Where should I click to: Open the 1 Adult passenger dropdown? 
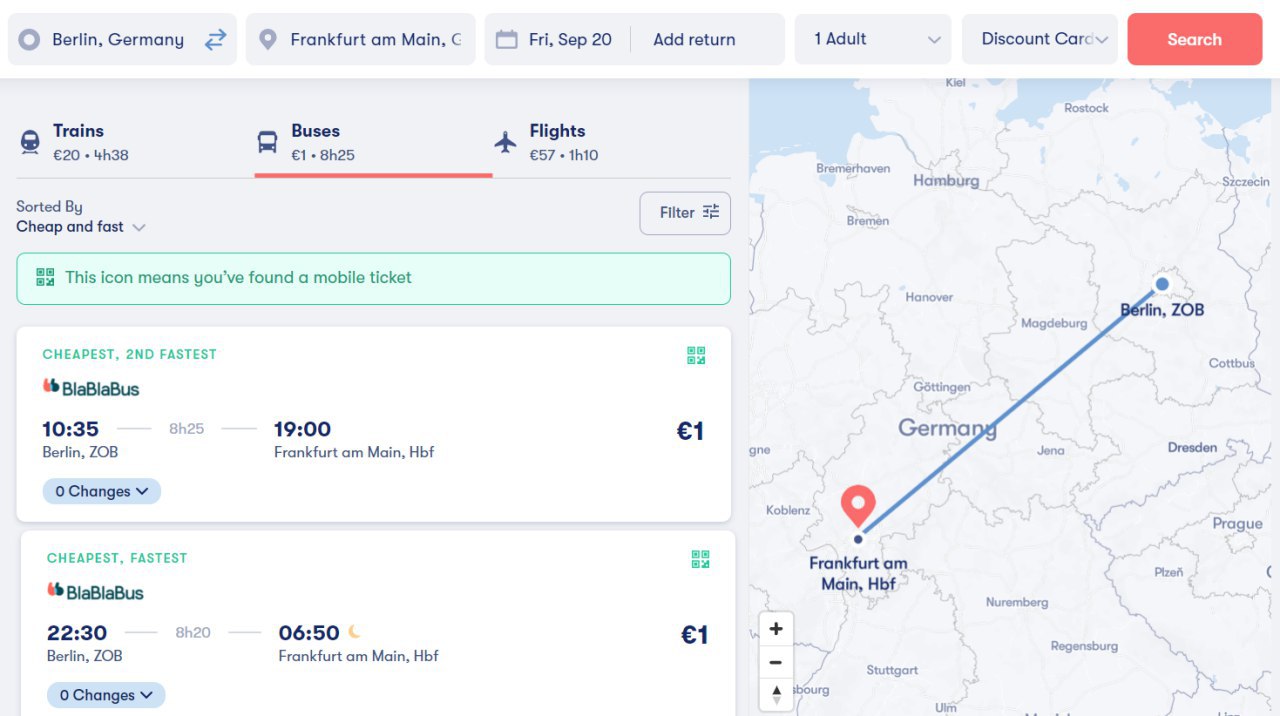pyautogui.click(x=873, y=39)
